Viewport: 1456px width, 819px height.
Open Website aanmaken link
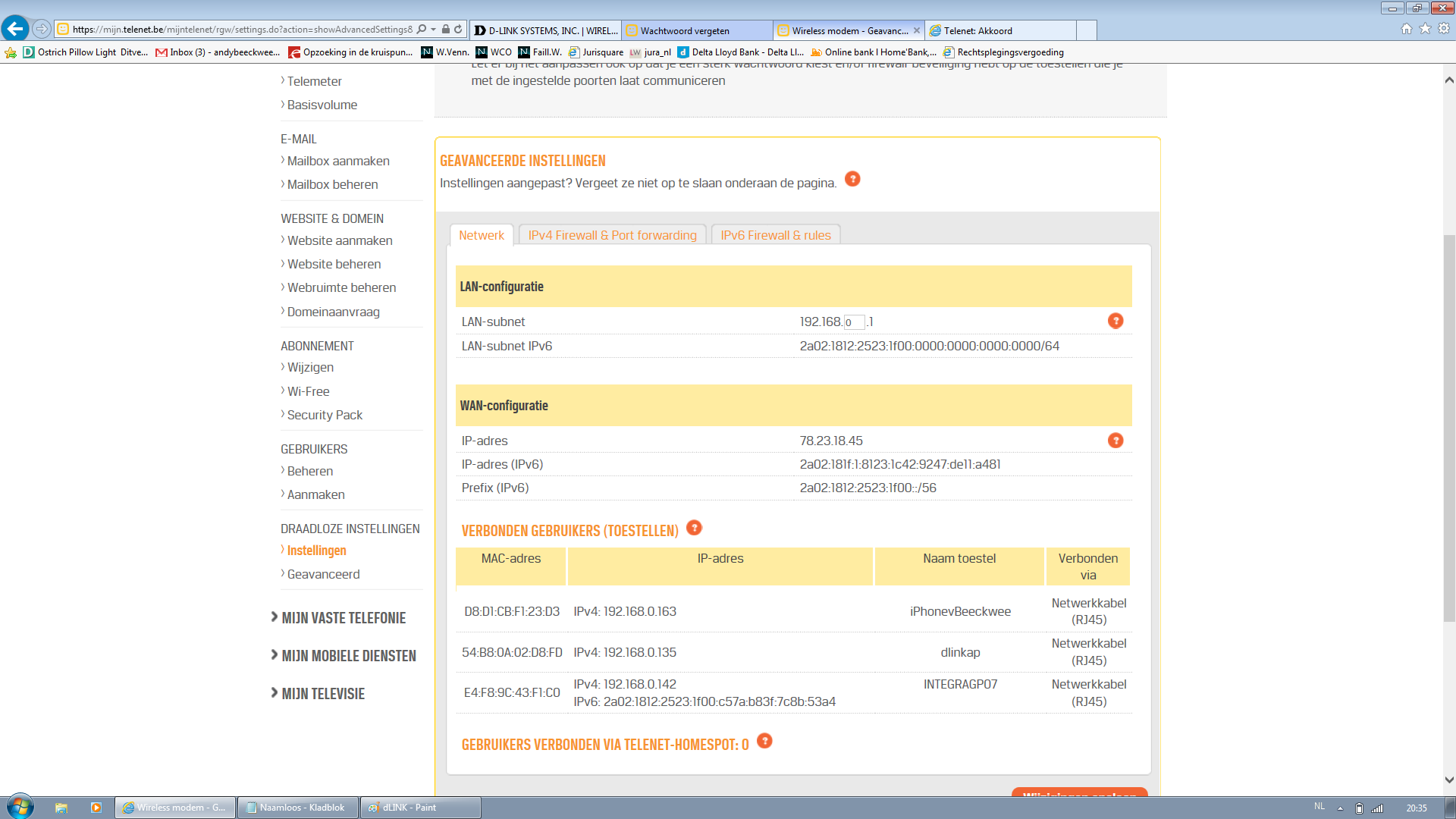[340, 240]
